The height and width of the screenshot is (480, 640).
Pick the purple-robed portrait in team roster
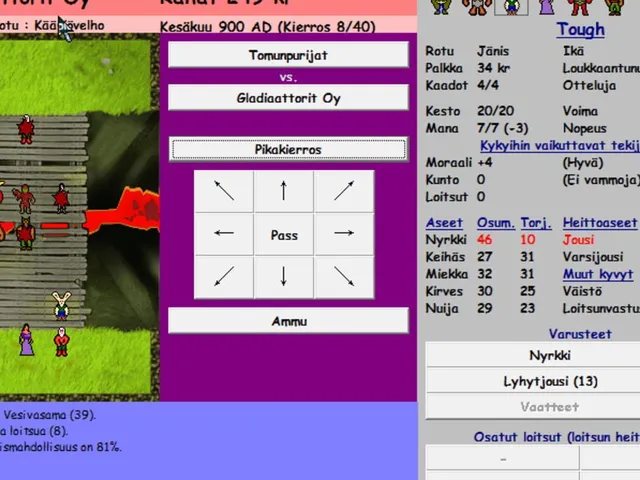547,7
